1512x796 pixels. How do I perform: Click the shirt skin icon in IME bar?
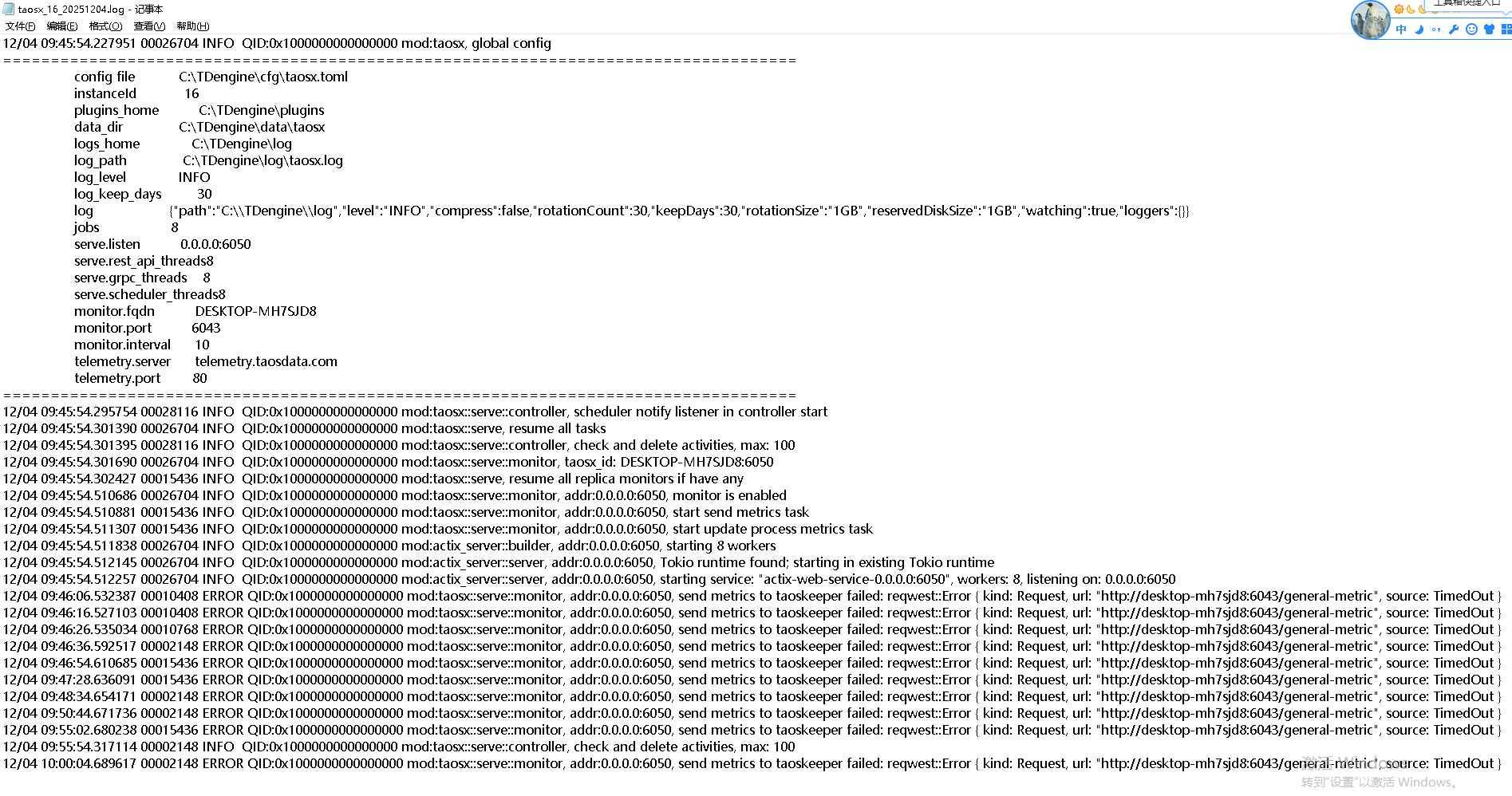coord(1489,30)
